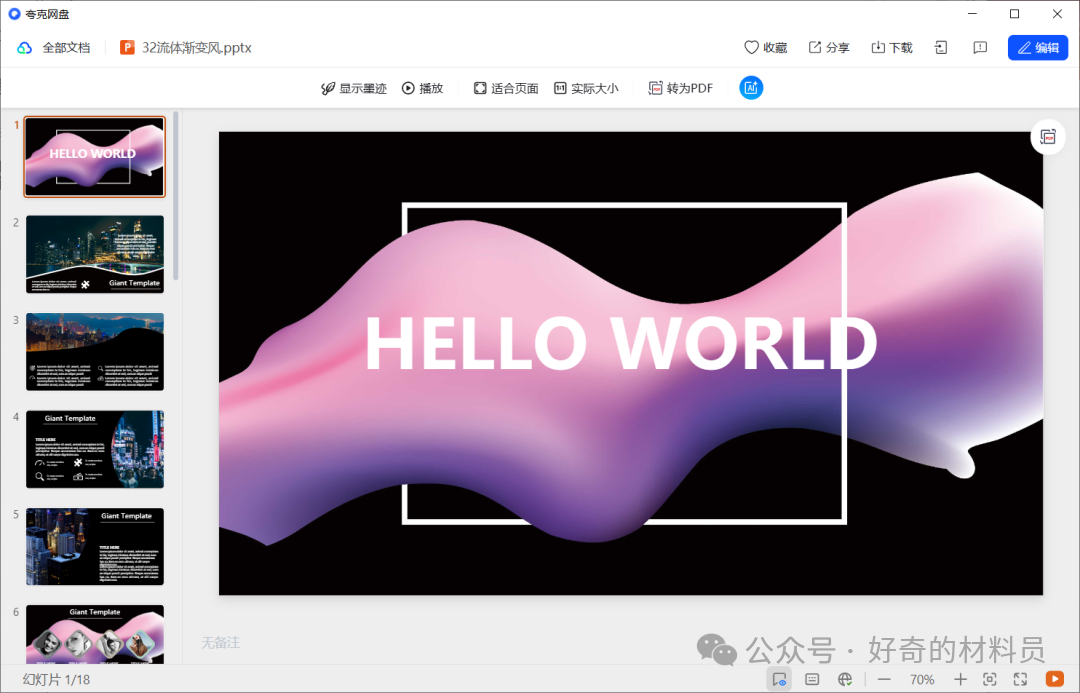Click the orange PPT file icon
The width and height of the screenshot is (1080, 693).
[x=127, y=48]
